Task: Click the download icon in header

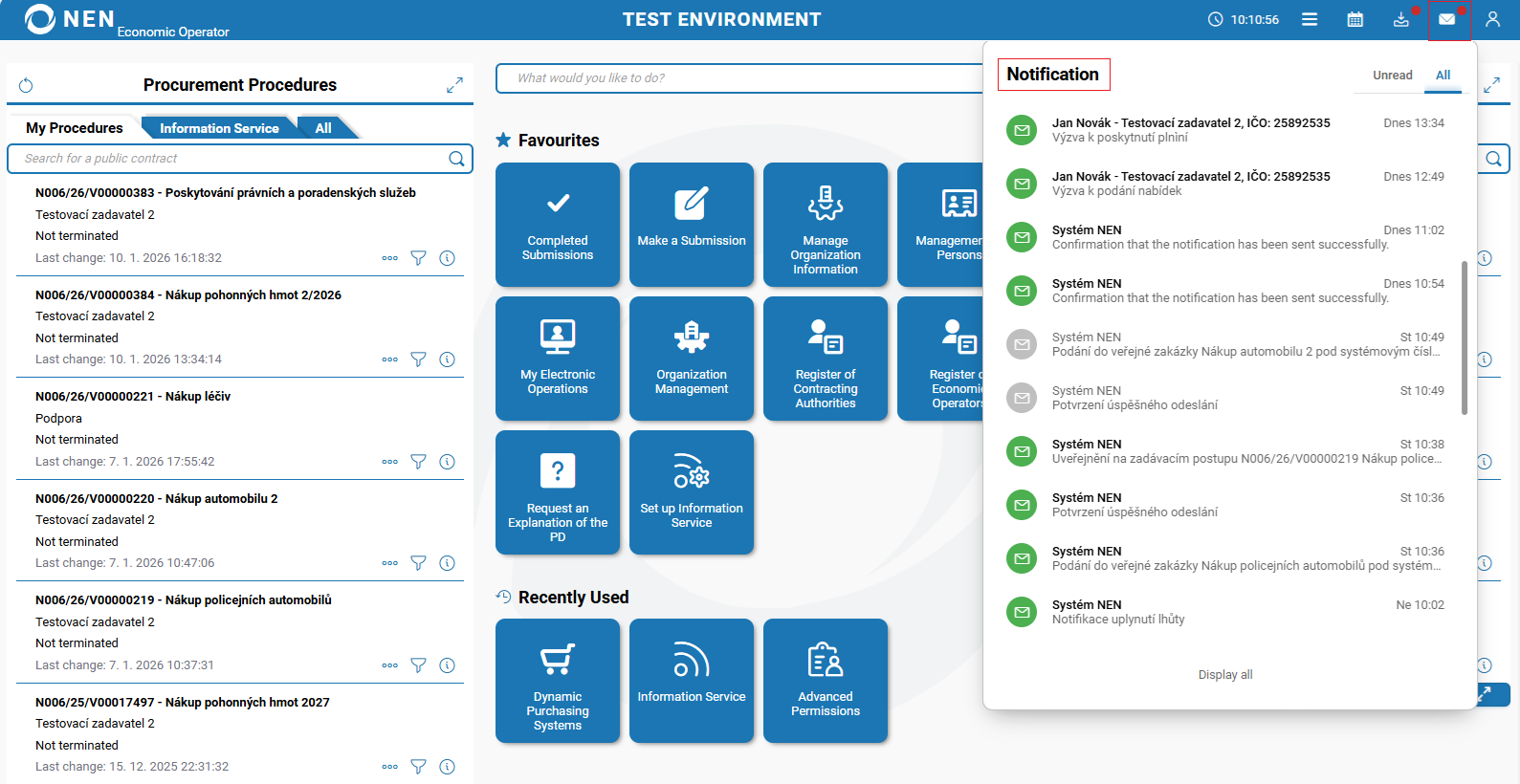Action: 1400,19
